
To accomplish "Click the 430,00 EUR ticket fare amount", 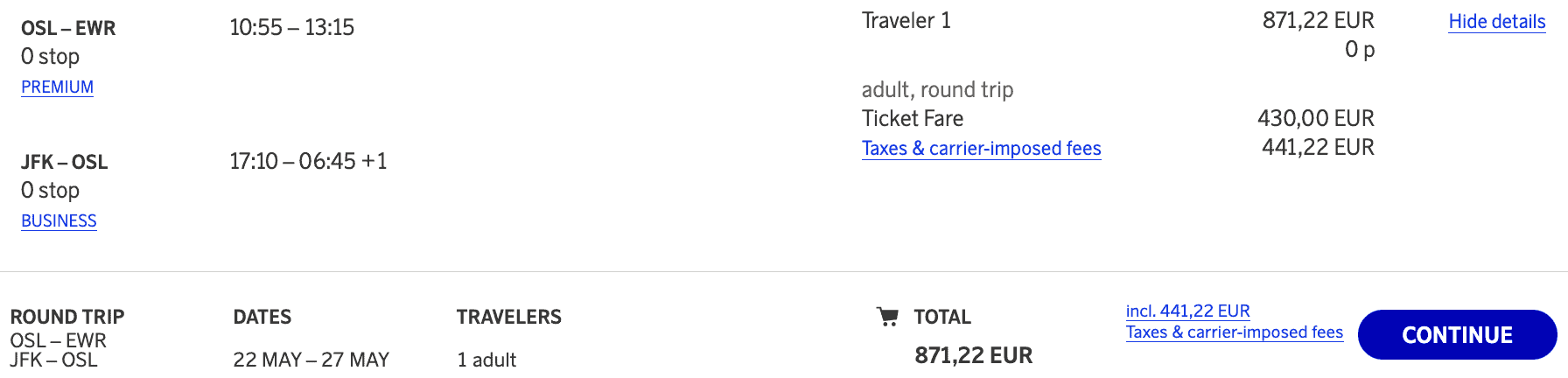I will pyautogui.click(x=1315, y=119).
